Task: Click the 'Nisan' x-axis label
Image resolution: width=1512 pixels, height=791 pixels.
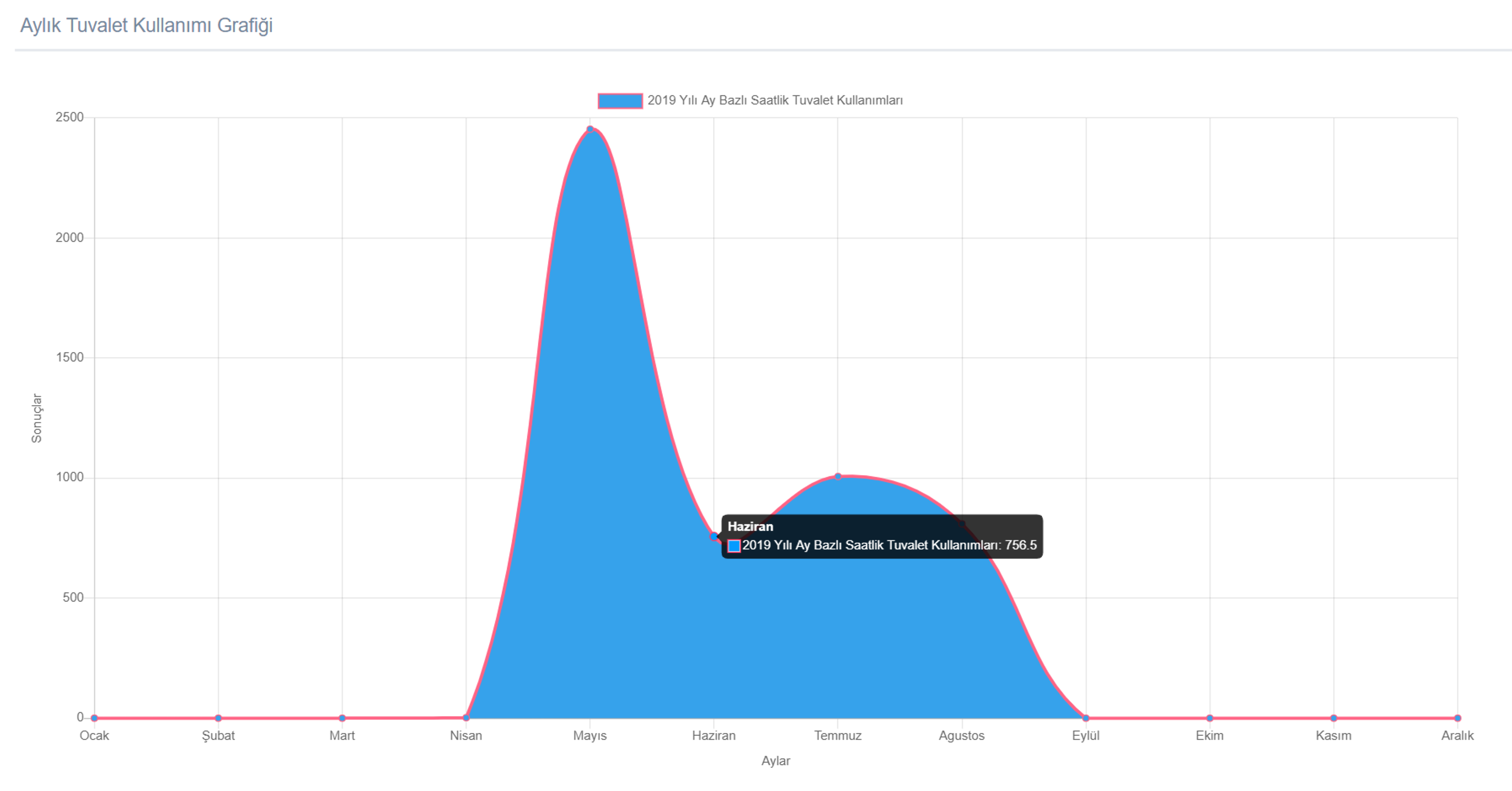Action: pos(466,735)
